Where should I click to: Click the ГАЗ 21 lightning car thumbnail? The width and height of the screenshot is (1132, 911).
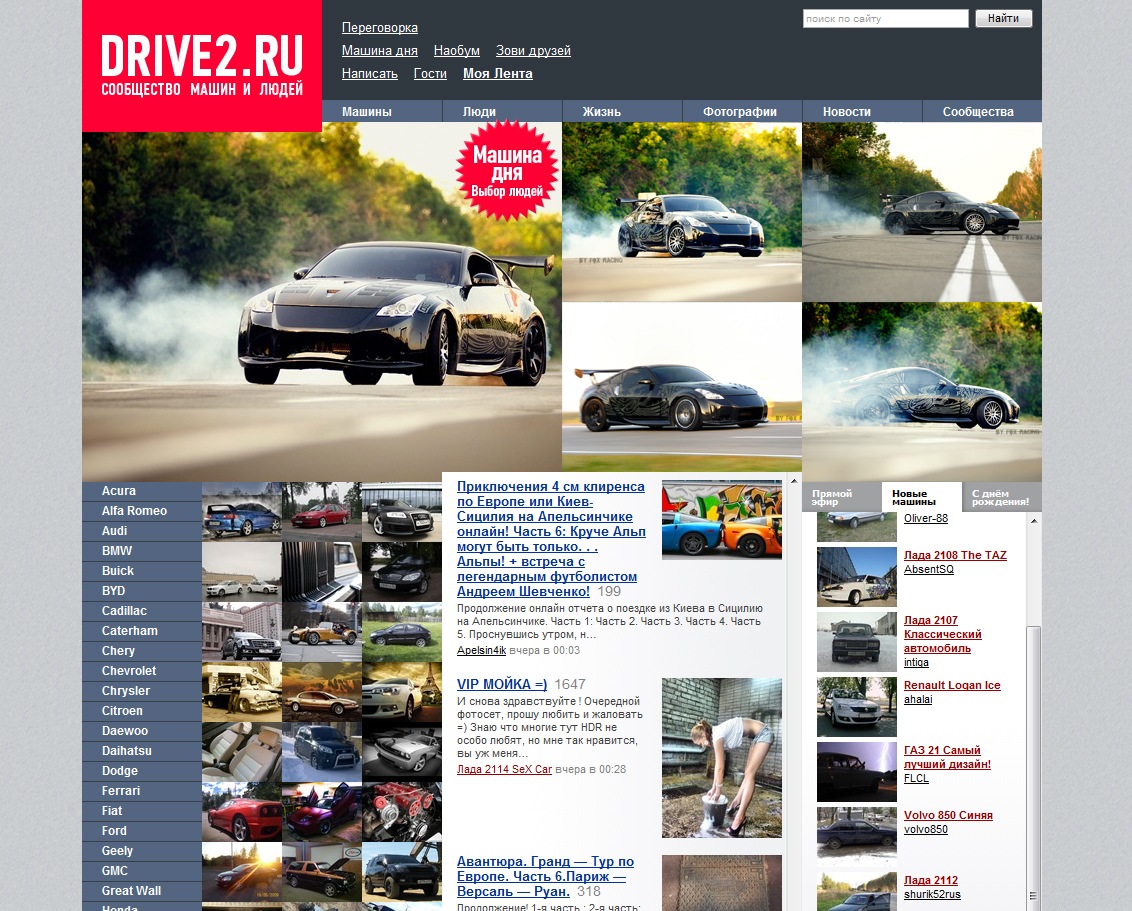856,772
